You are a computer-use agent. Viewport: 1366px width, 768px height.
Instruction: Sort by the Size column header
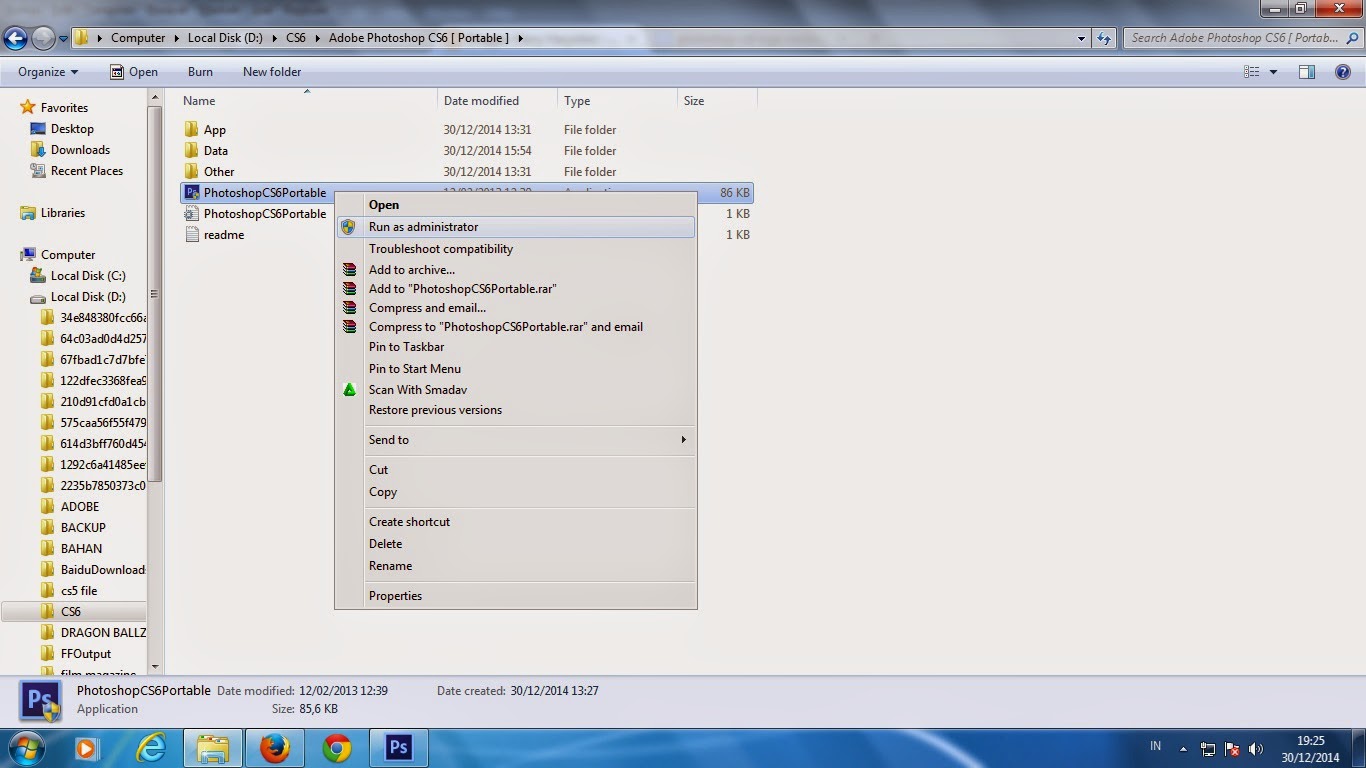(x=717, y=101)
